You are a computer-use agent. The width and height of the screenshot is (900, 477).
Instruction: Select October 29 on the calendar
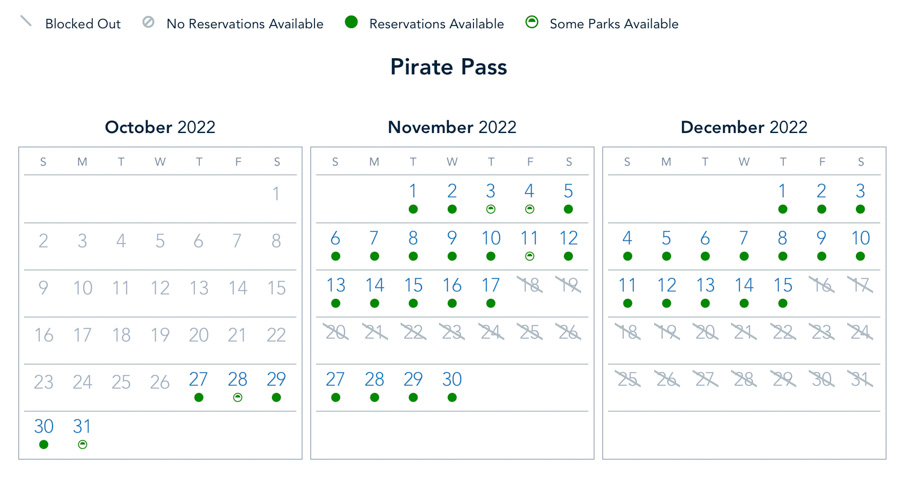pos(276,380)
